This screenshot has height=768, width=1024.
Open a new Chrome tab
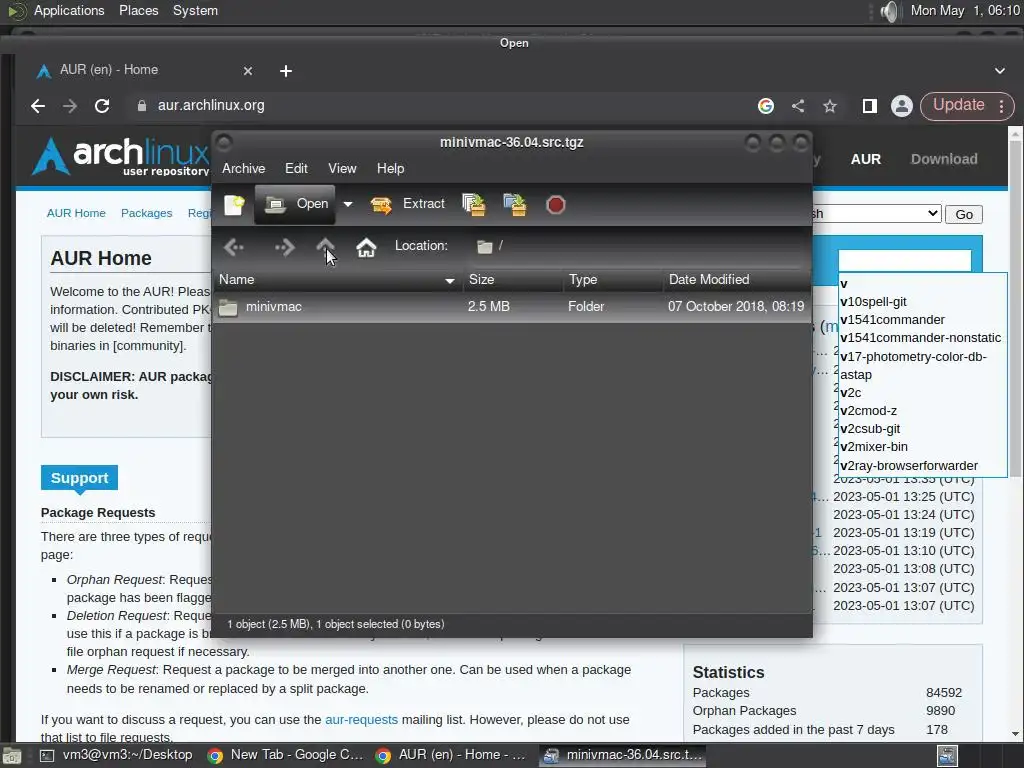coord(286,71)
